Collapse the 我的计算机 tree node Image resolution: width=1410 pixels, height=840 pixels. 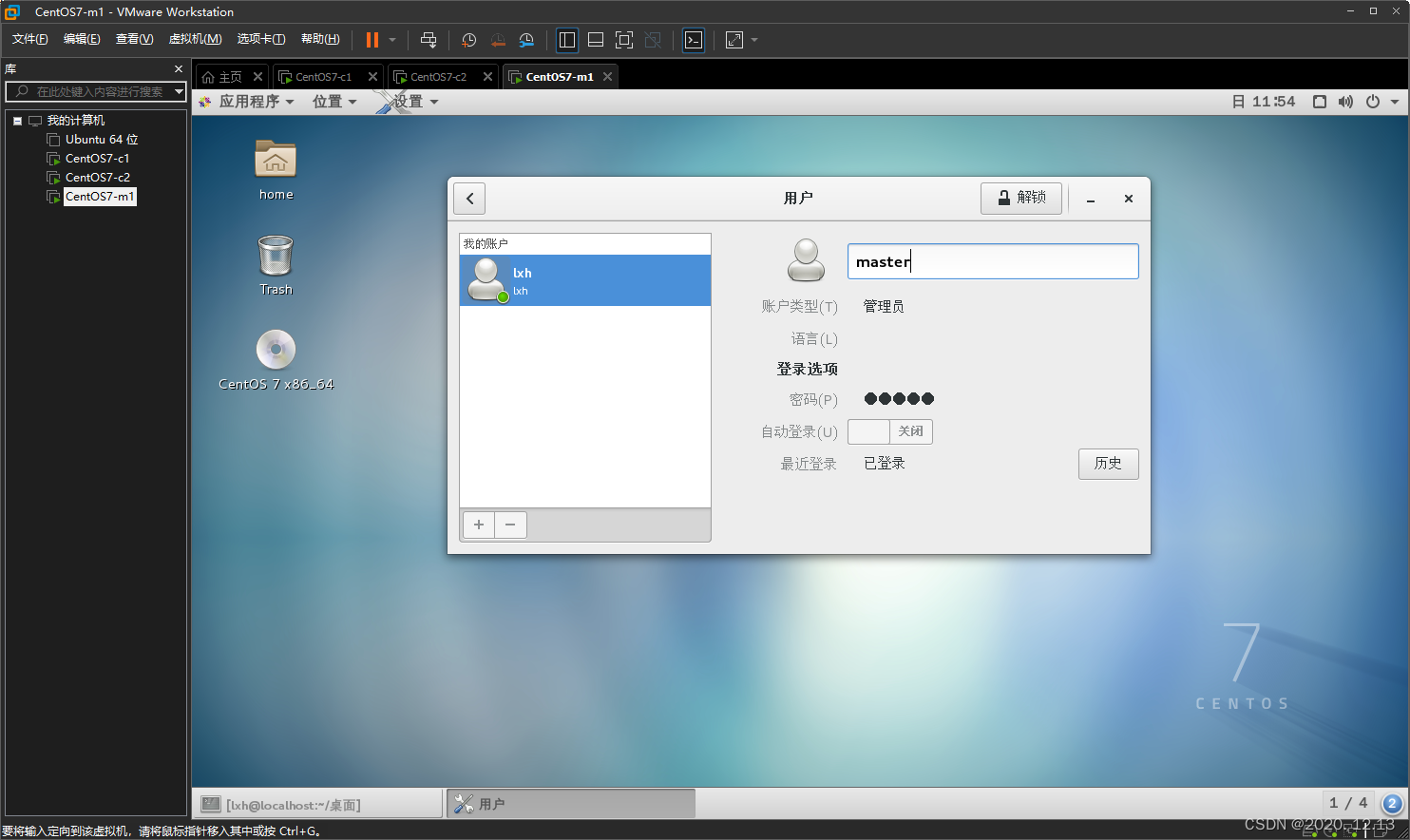(17, 121)
